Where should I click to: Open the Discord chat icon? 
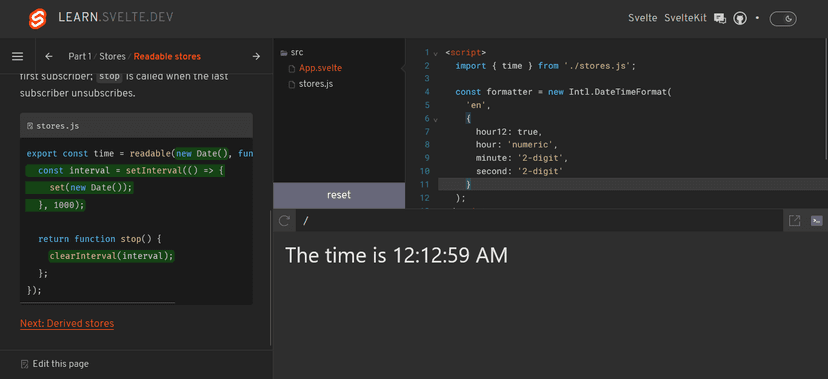coord(720,18)
